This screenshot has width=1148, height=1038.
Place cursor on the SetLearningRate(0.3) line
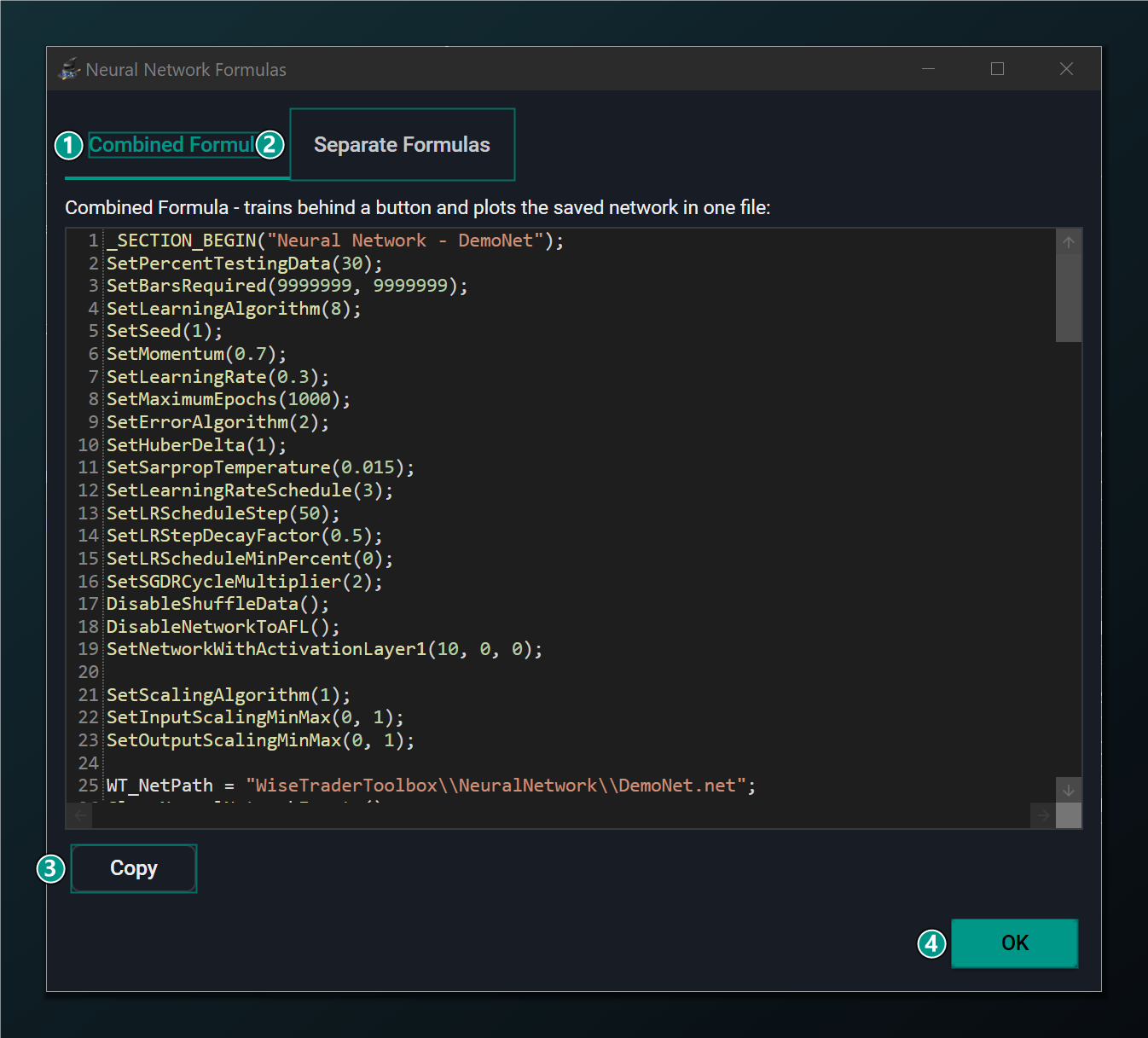point(217,377)
